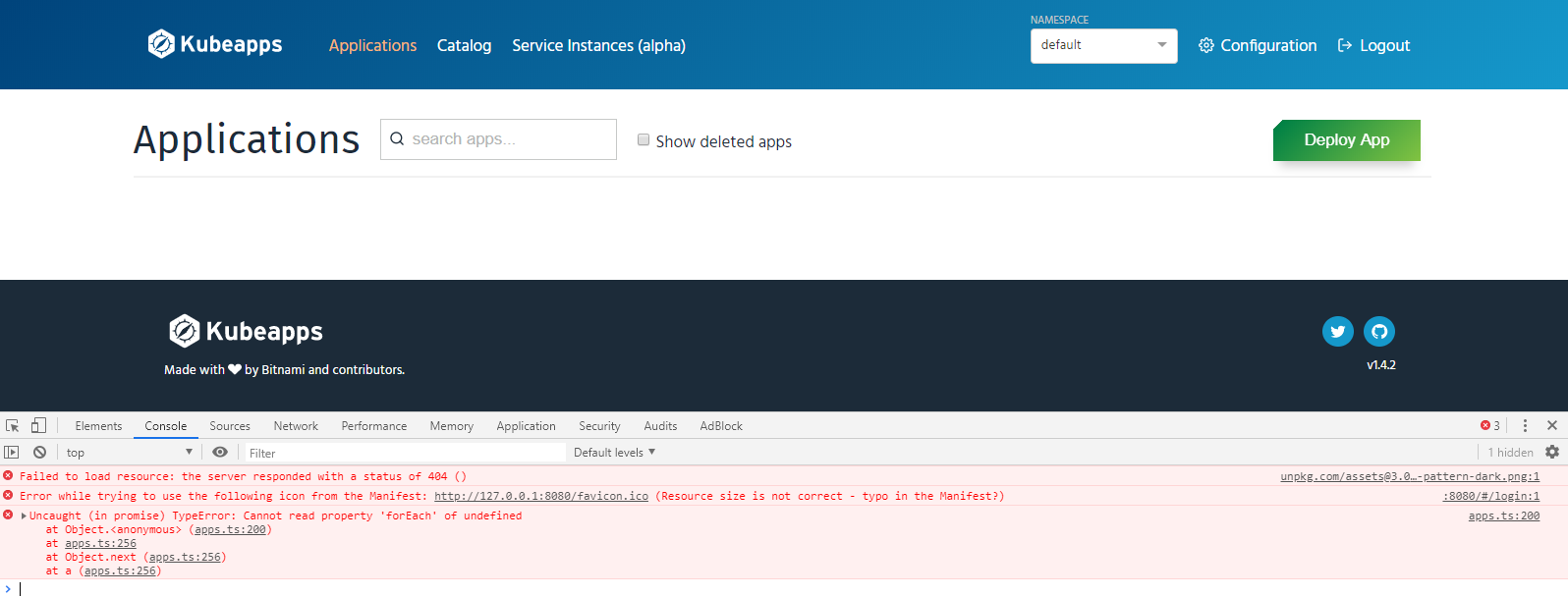
Task: Open apps.ts:256 in 'at a' line
Action: 120,570
